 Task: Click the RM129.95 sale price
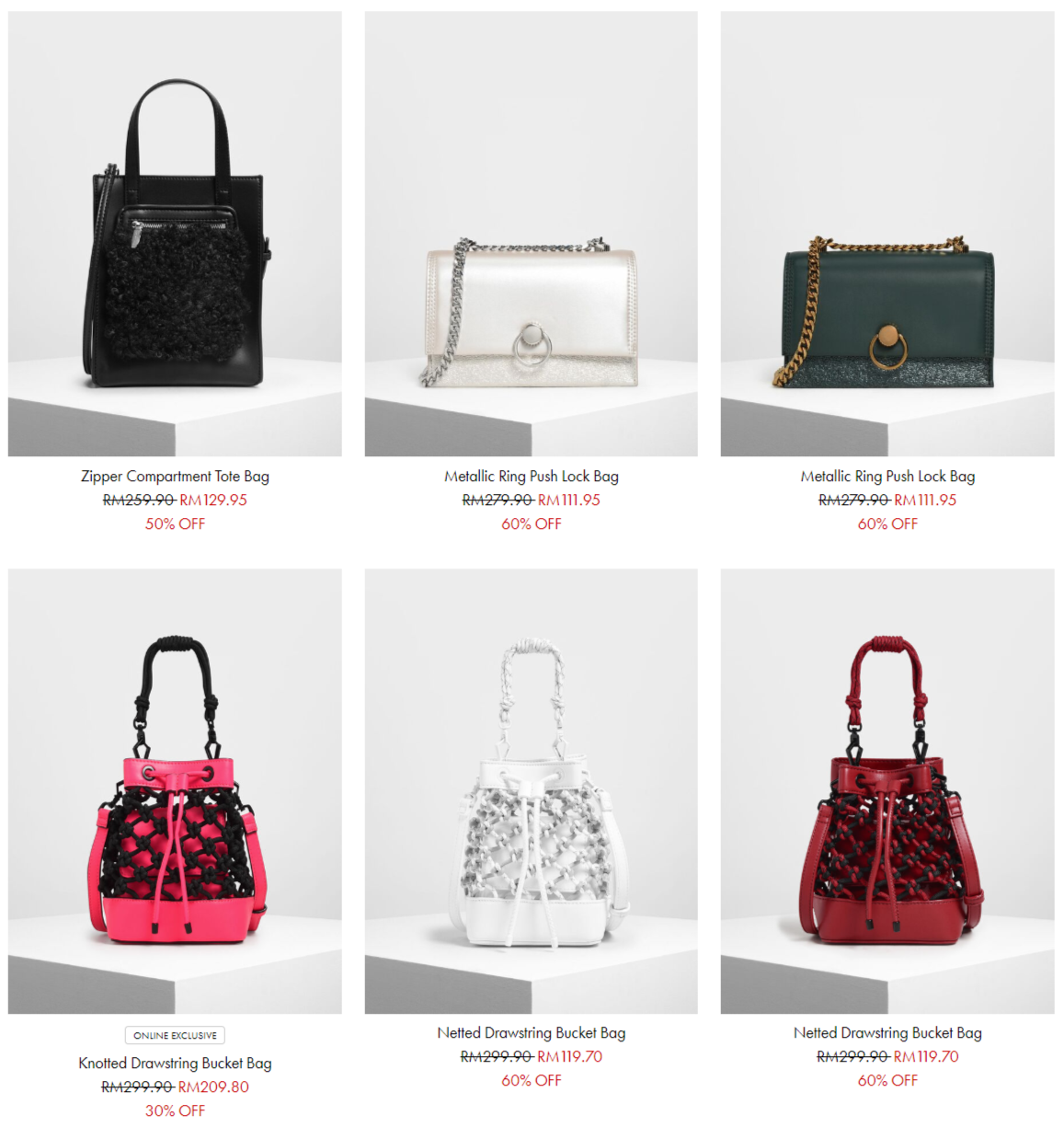point(213,500)
